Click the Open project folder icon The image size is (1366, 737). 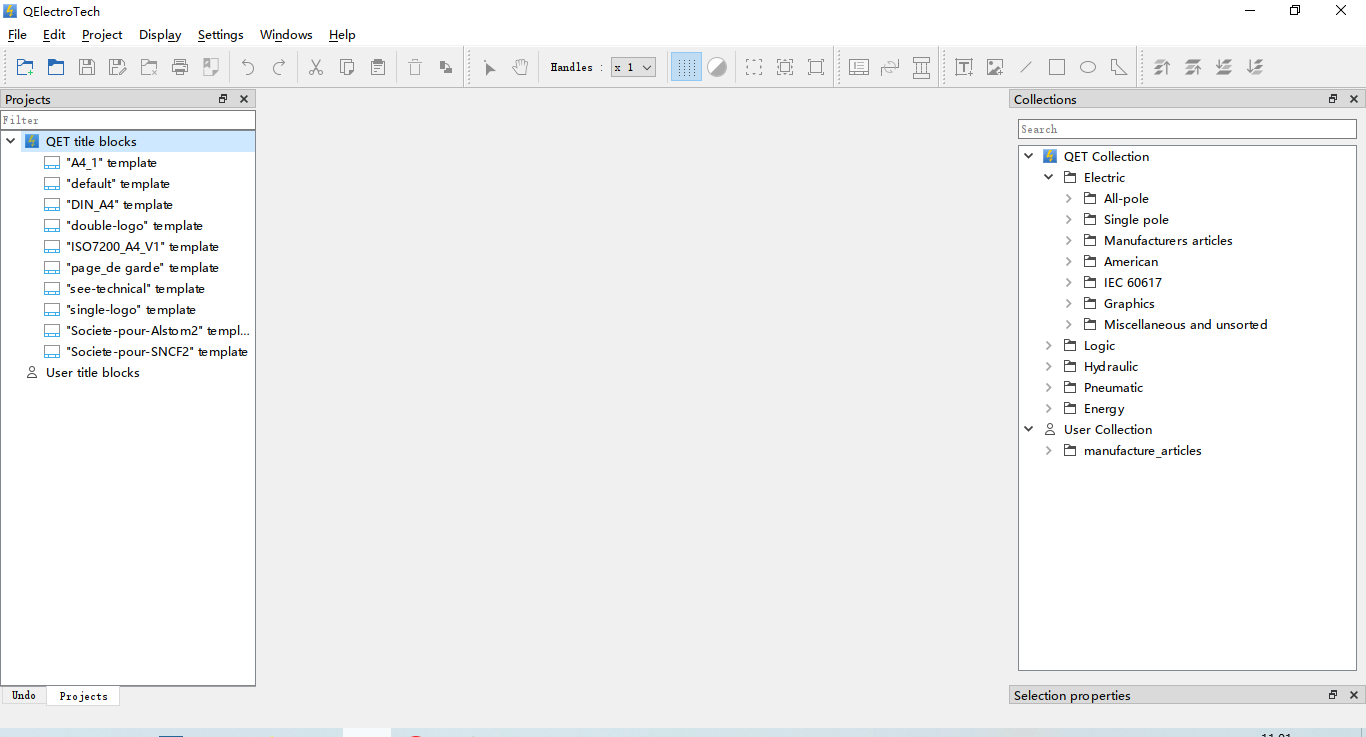56,67
